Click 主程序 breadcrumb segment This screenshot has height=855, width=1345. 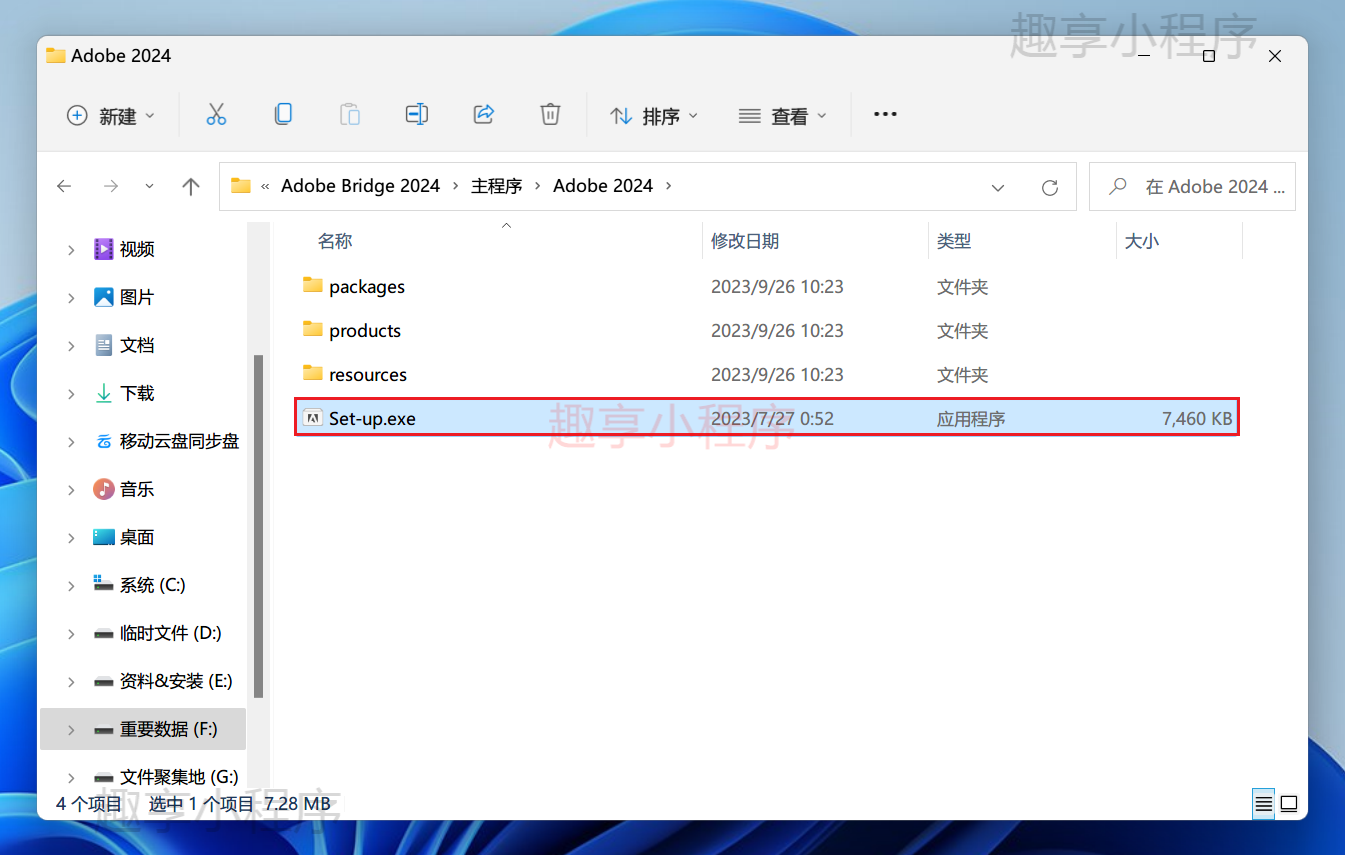pos(497,186)
